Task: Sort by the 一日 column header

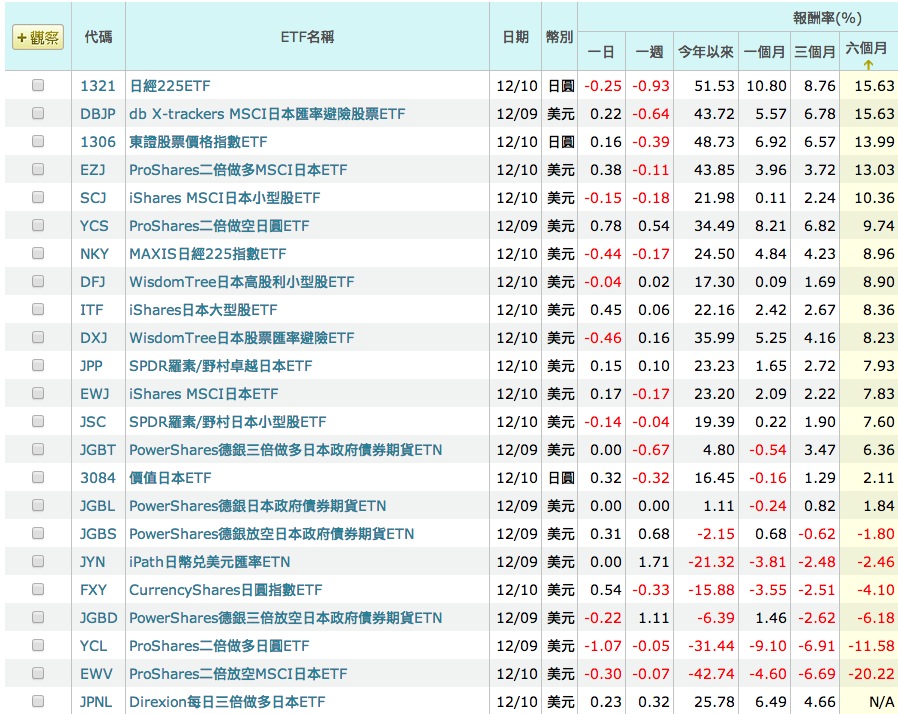Action: [601, 52]
